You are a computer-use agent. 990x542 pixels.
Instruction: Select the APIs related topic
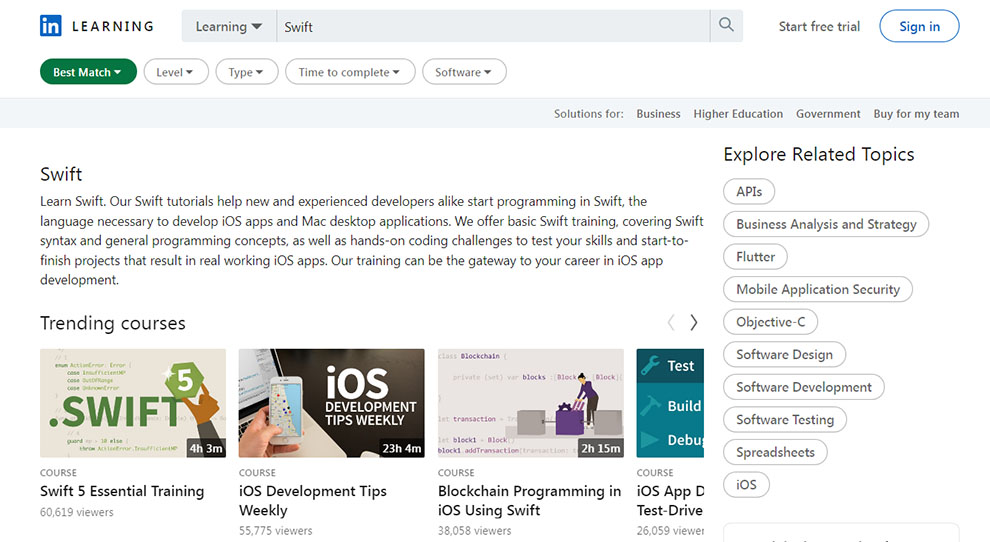tap(749, 191)
